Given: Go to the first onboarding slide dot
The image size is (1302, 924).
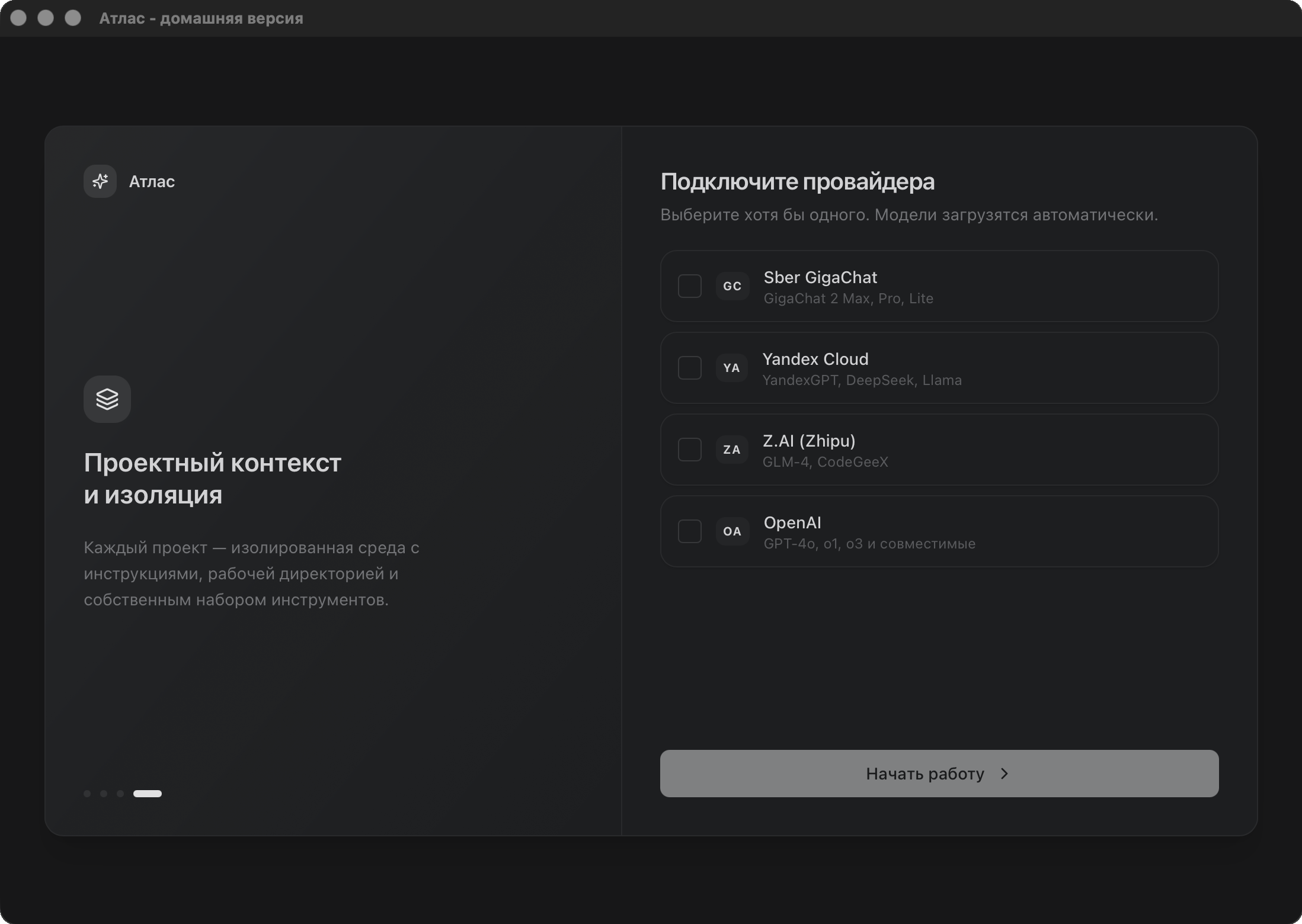Looking at the screenshot, I should [x=87, y=794].
